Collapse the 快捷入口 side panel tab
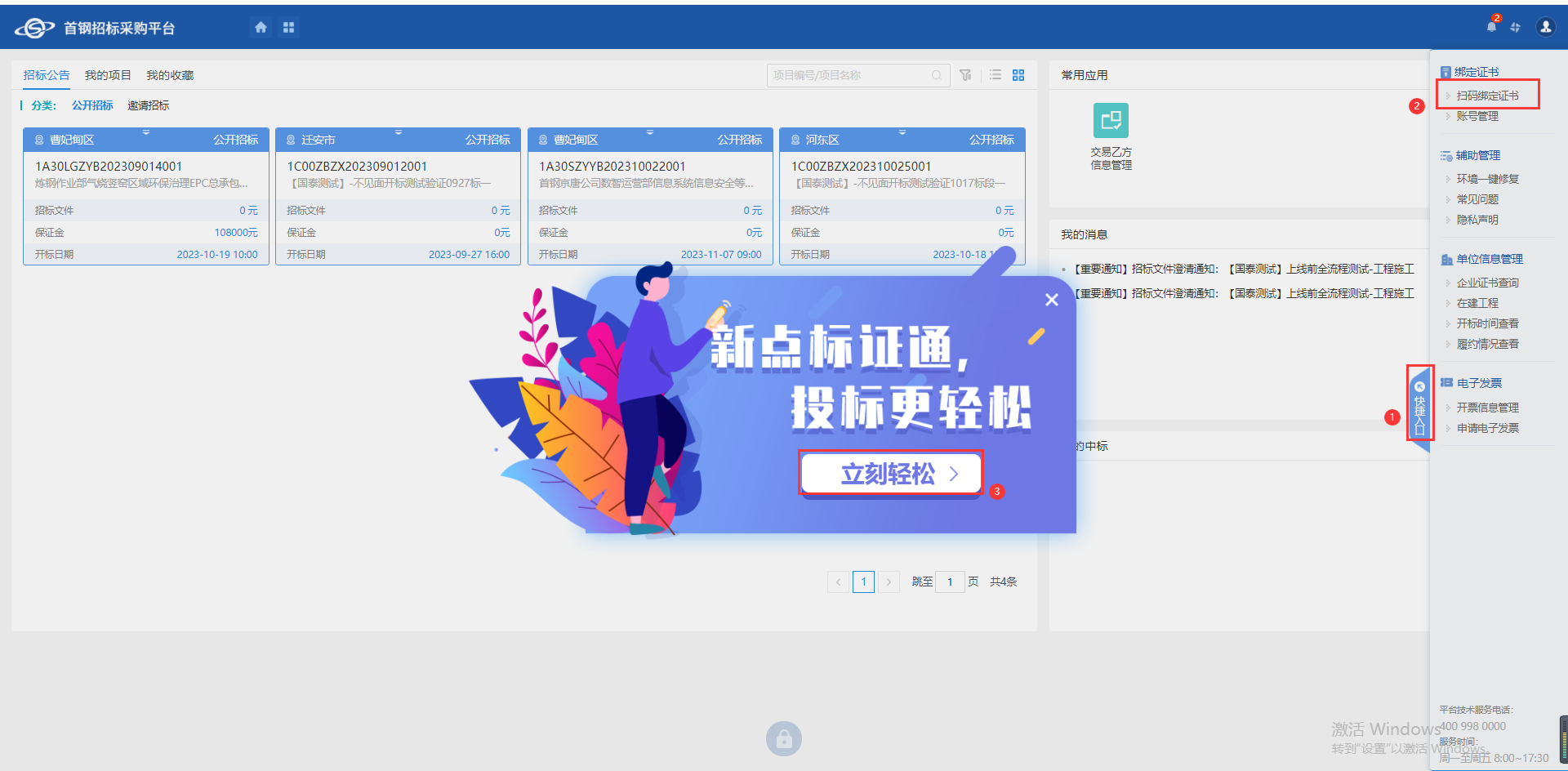 tap(1419, 403)
